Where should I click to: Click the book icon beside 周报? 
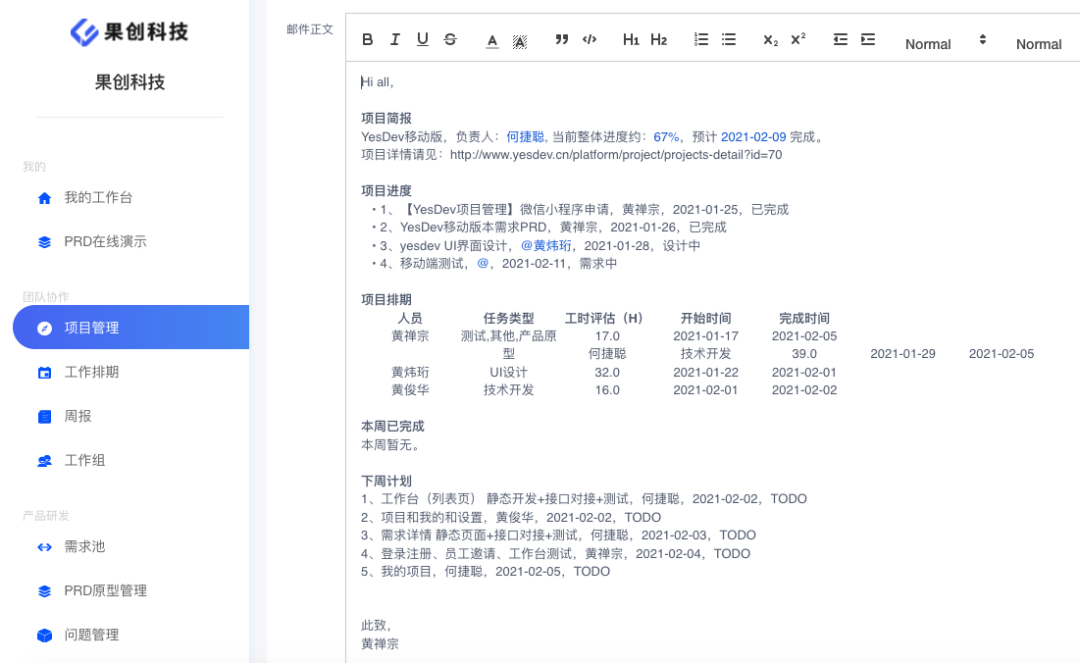point(44,417)
